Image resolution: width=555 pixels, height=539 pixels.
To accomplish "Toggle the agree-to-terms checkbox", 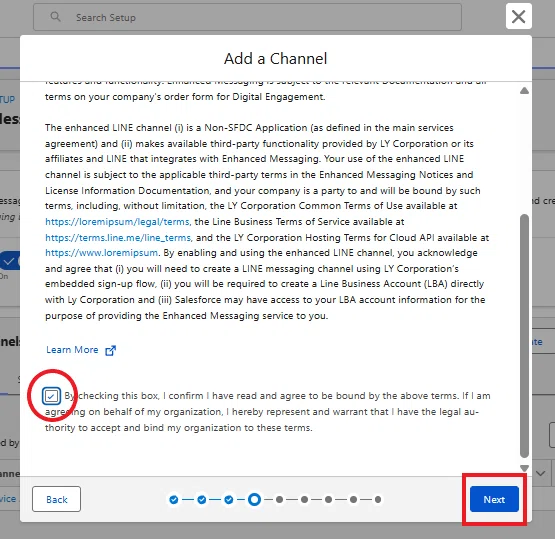I will coord(51,396).
